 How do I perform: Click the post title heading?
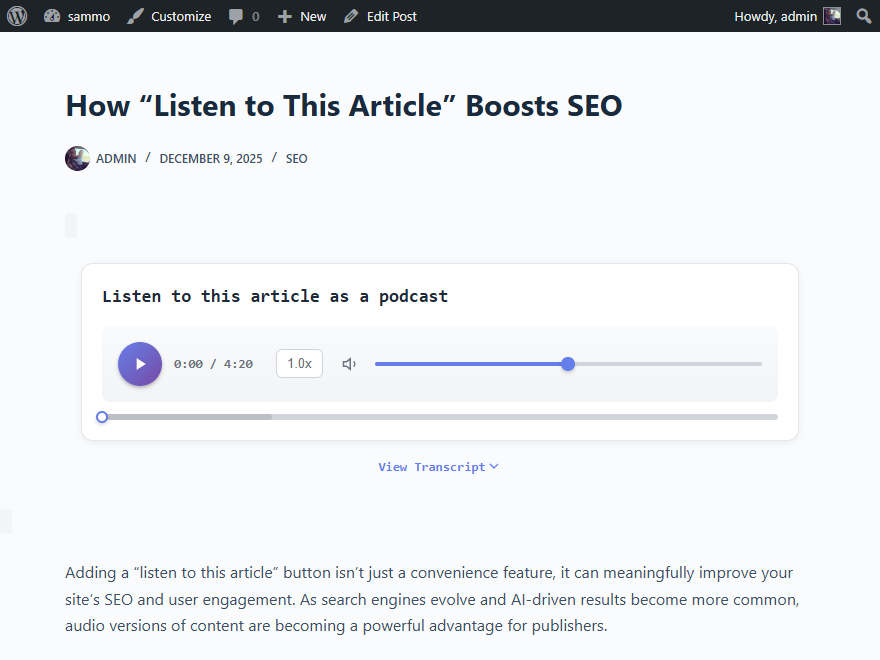pyautogui.click(x=343, y=105)
